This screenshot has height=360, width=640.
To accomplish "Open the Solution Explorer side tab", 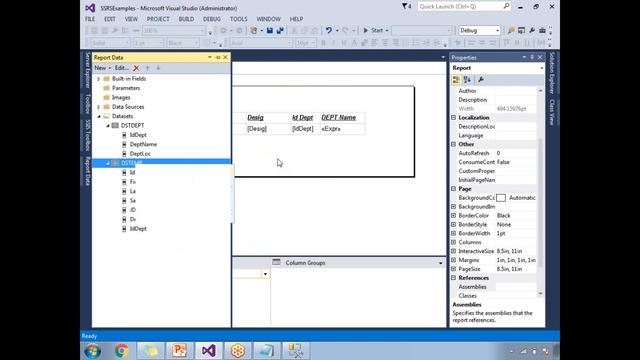I will pyautogui.click(x=552, y=73).
